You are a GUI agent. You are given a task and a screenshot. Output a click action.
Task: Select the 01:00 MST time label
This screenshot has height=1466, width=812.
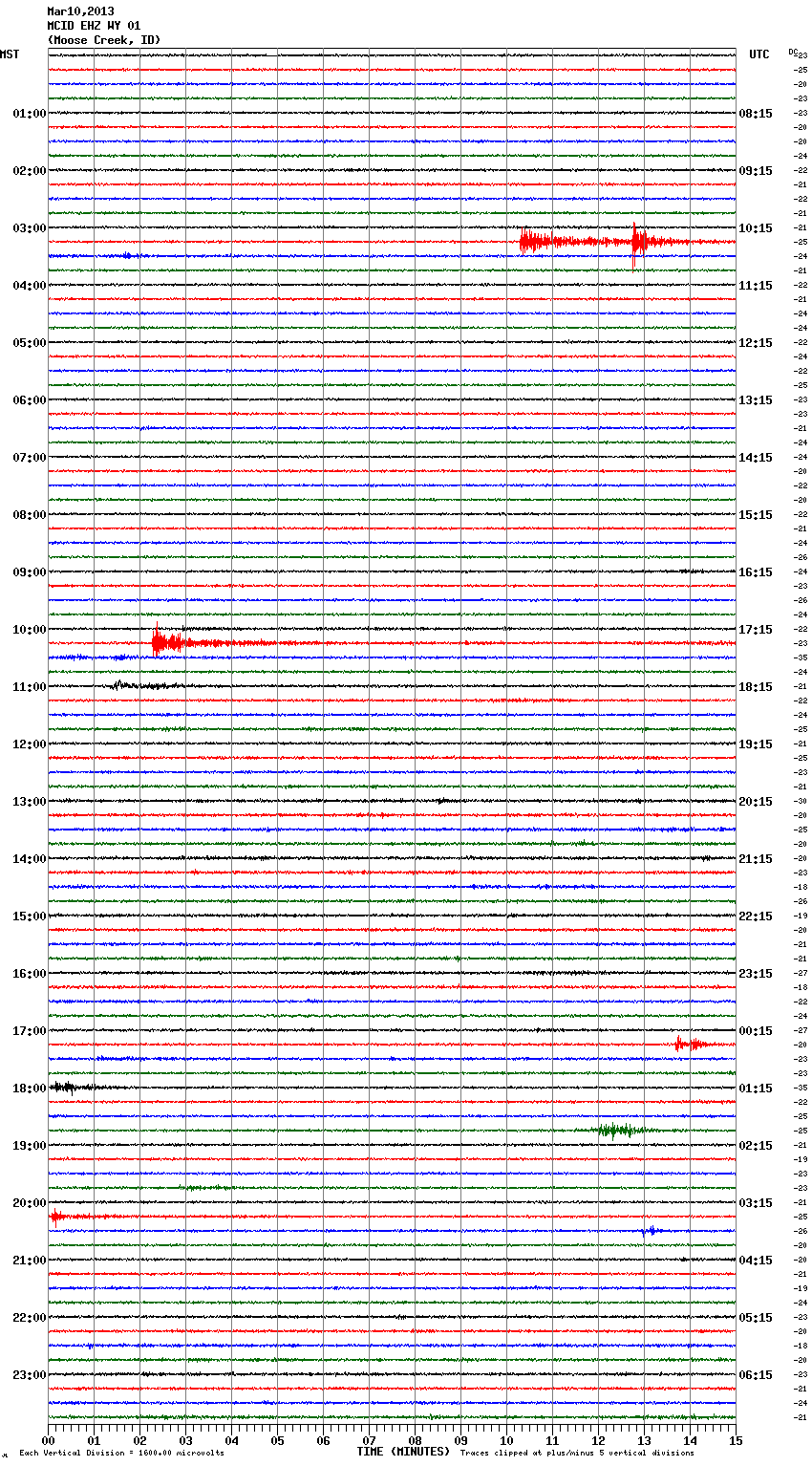30,114
